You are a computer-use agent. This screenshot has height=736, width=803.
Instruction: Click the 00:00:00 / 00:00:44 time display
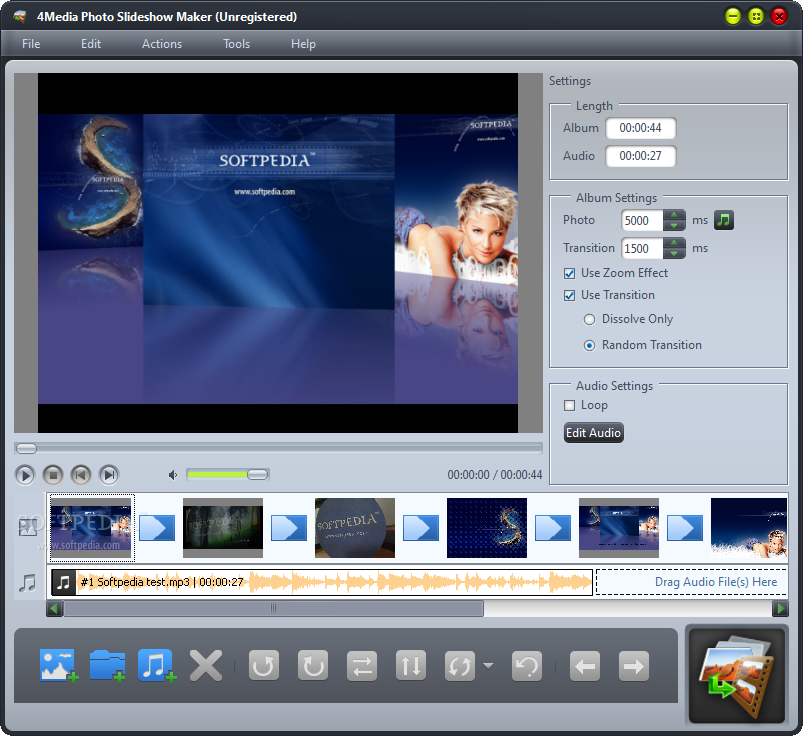495,475
